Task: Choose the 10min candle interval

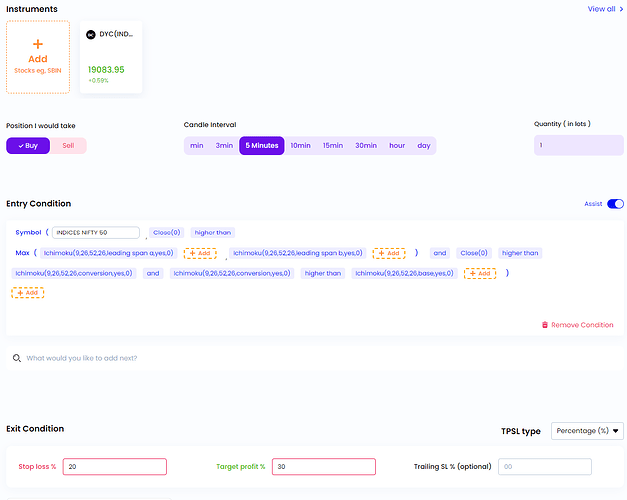Action: [x=300, y=146]
